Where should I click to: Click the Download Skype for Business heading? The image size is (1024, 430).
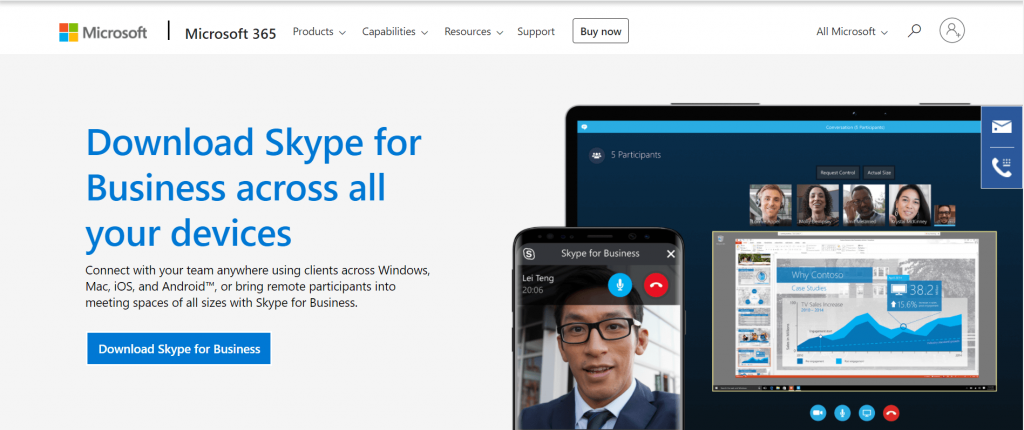point(254,188)
